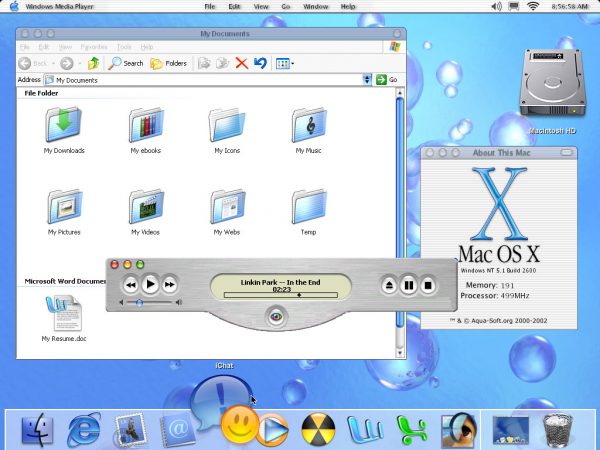Click the red Delete X icon
The height and width of the screenshot is (450, 600).
241,63
